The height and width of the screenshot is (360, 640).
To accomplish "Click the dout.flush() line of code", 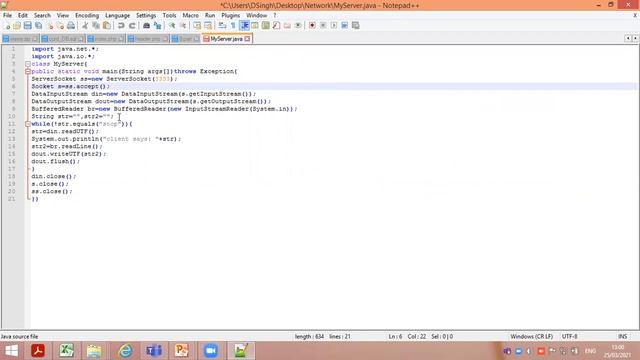I will [56, 161].
